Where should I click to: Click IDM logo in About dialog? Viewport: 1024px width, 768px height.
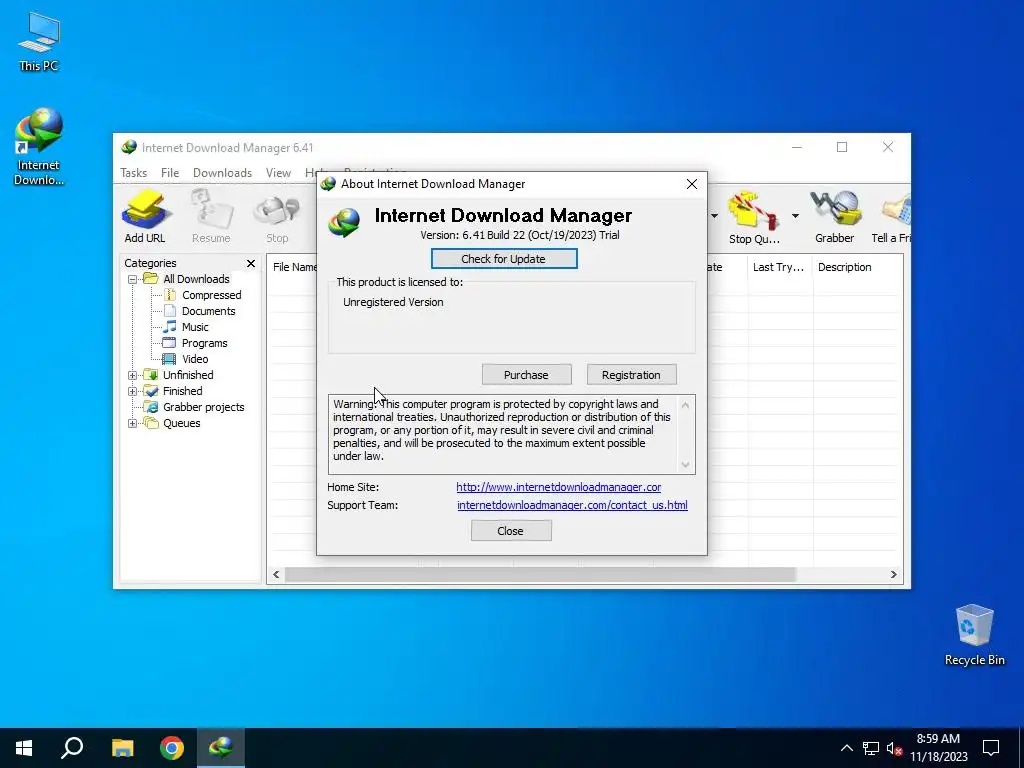coord(344,222)
